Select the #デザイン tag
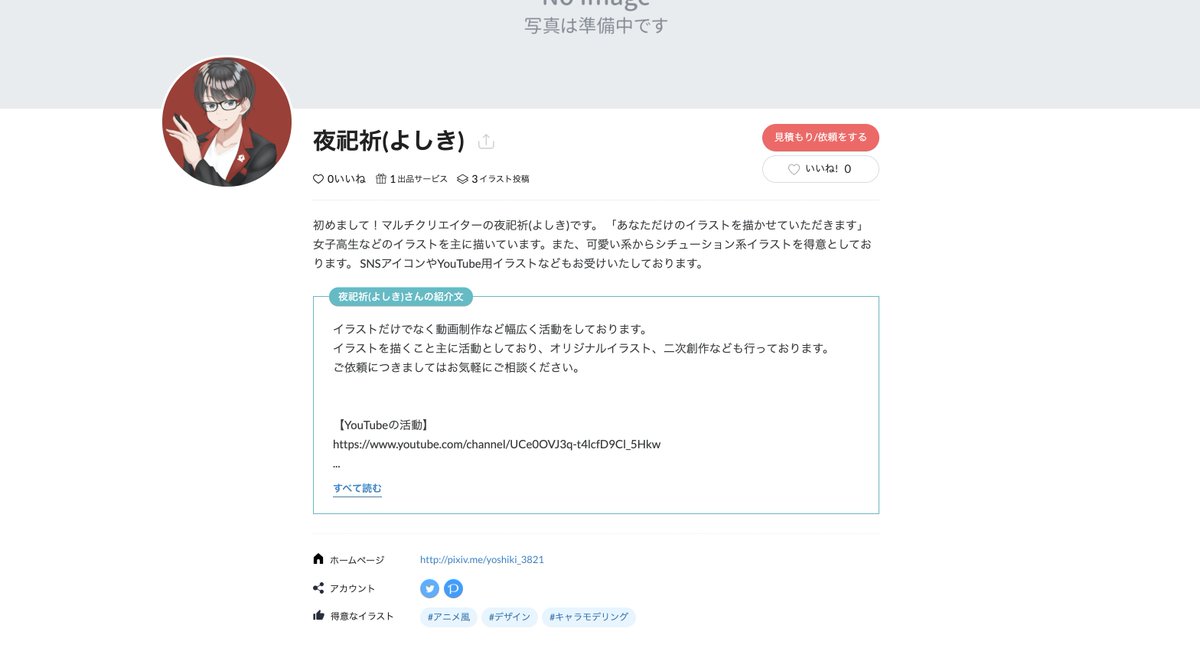Image resolution: width=1200 pixels, height=648 pixels. [509, 617]
